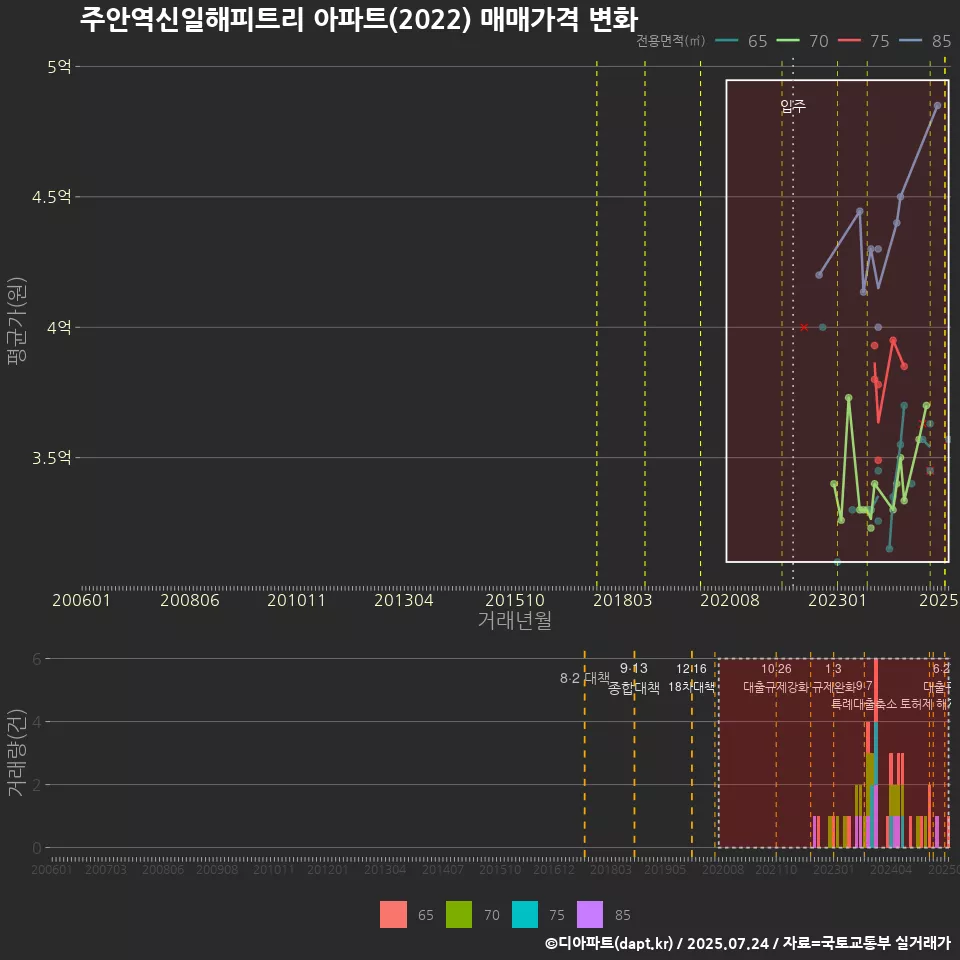Image resolution: width=960 pixels, height=960 pixels.
Task: Click the '전용면적(㎡)' legend heading
Action: point(670,41)
